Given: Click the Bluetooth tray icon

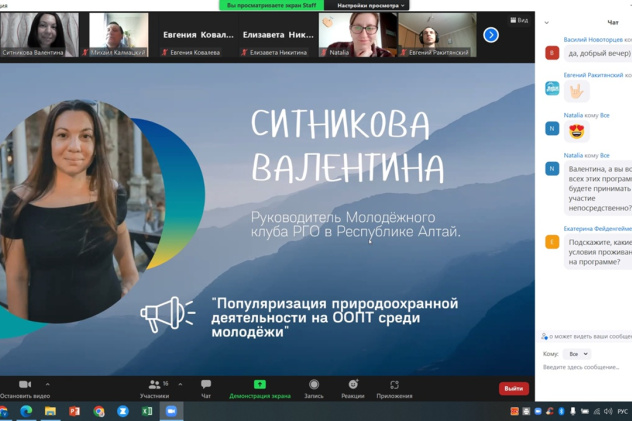Looking at the screenshot, I should [561, 411].
